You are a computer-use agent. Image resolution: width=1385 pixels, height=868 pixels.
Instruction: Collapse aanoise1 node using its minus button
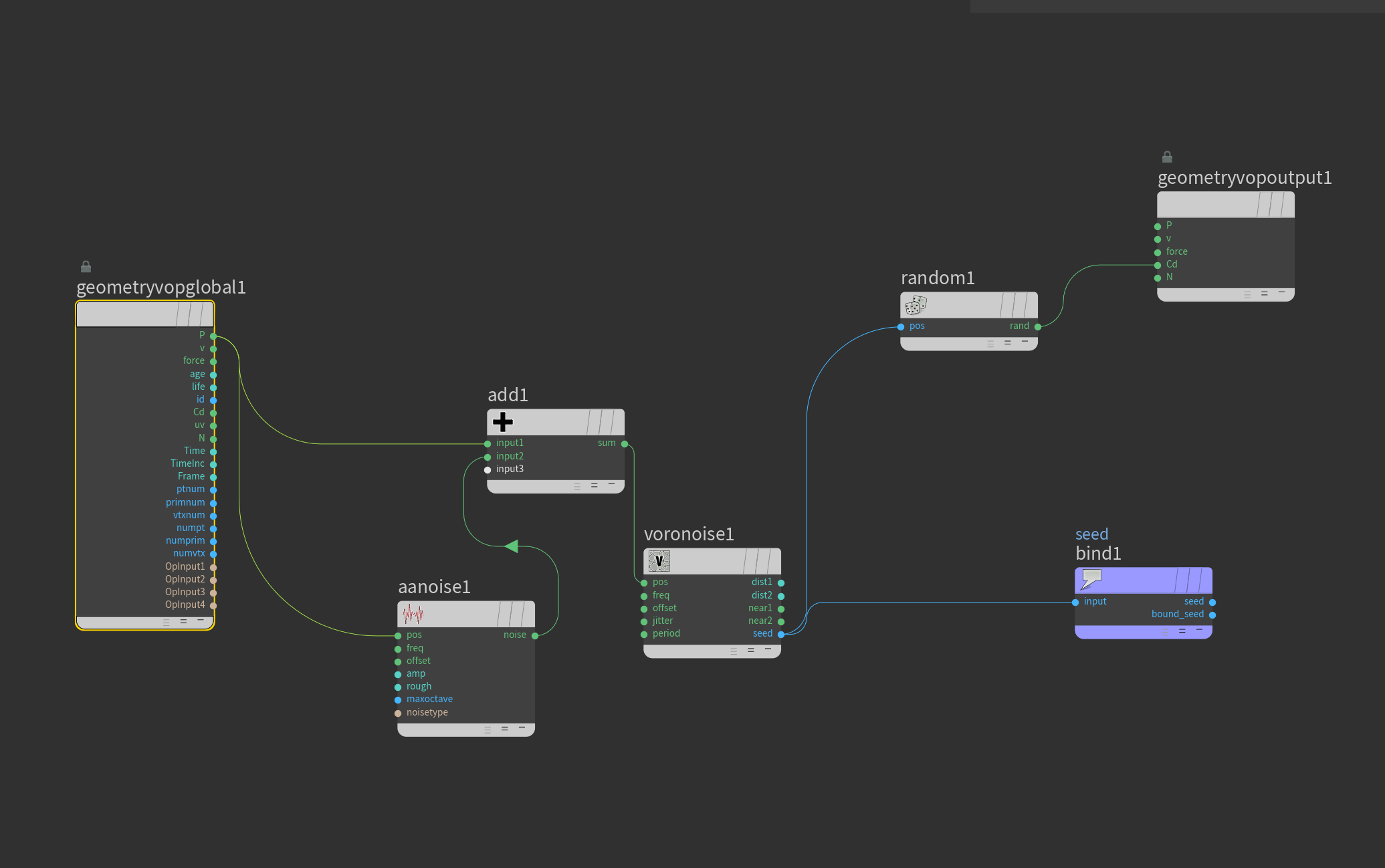coord(522,728)
